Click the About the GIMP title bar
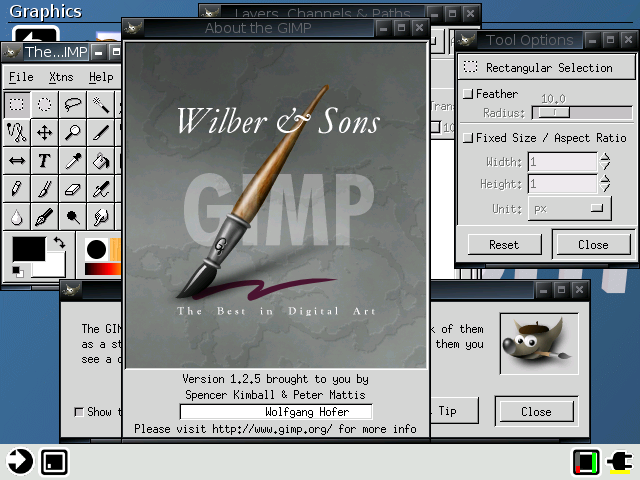The width and height of the screenshot is (640, 480). 258,28
